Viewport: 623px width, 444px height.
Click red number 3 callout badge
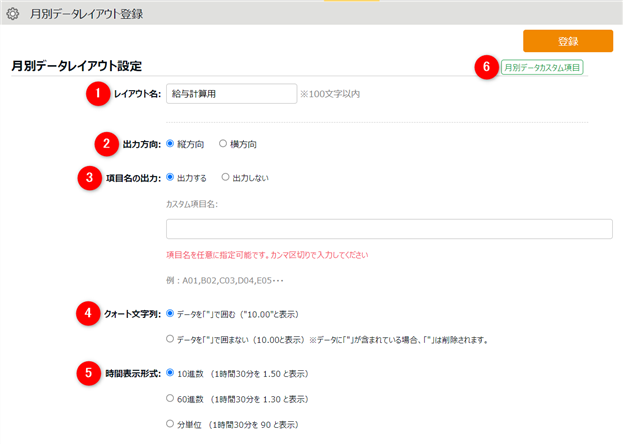click(x=88, y=178)
